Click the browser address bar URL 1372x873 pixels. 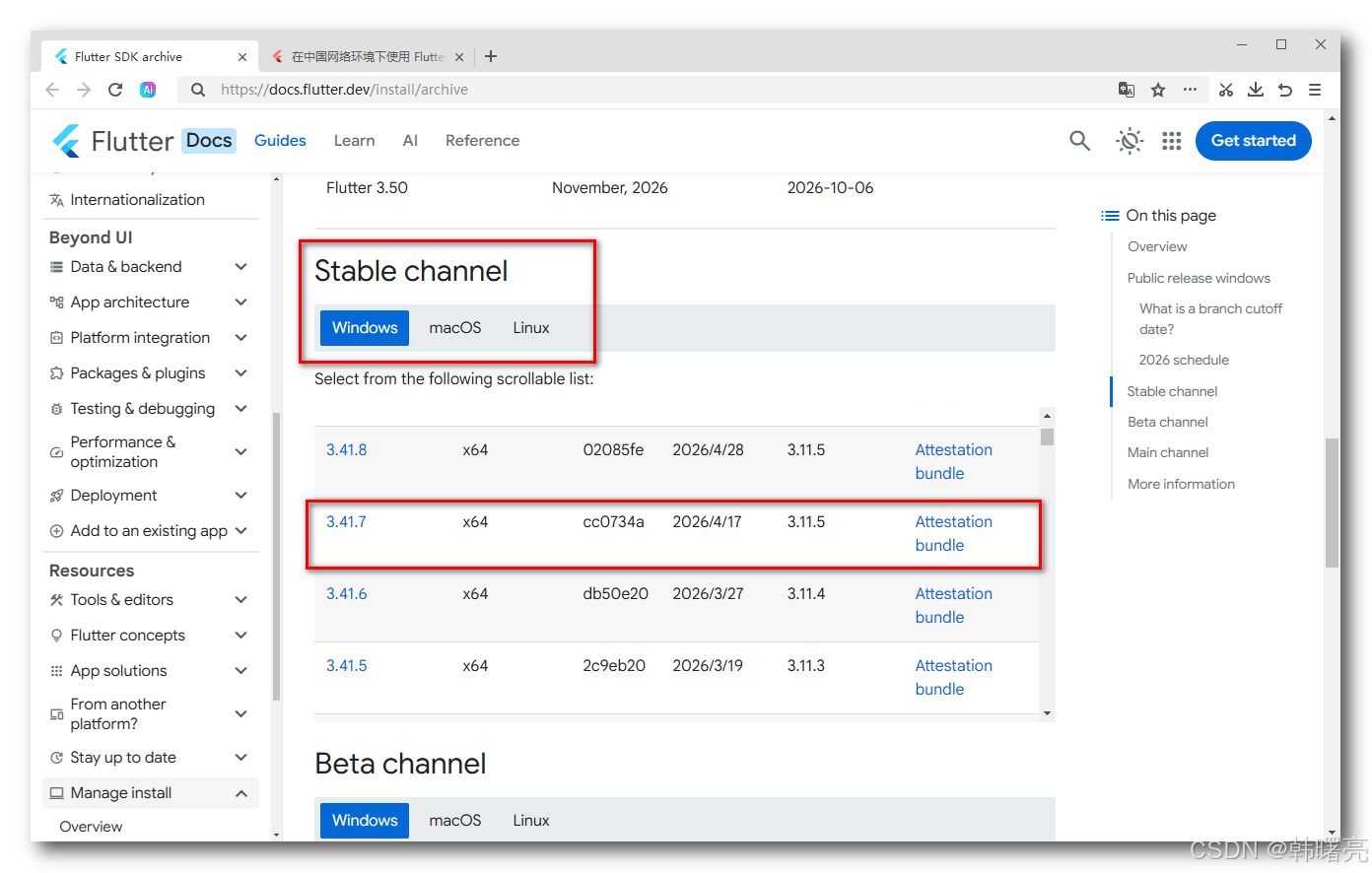tap(344, 90)
